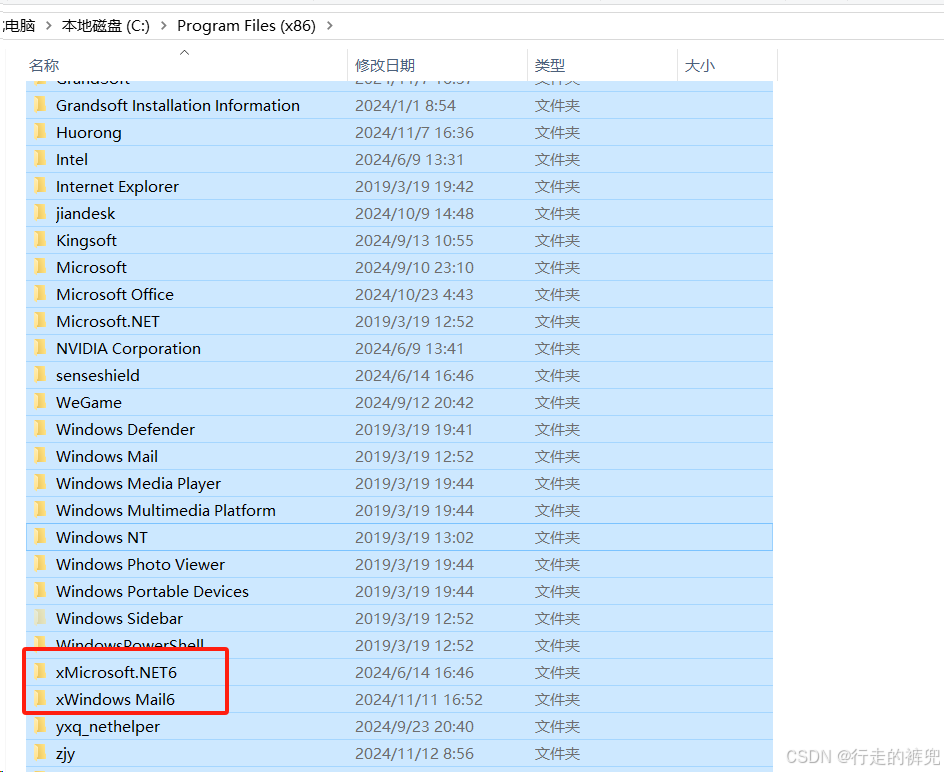Click the Windows Media Player folder icon

tap(40, 482)
